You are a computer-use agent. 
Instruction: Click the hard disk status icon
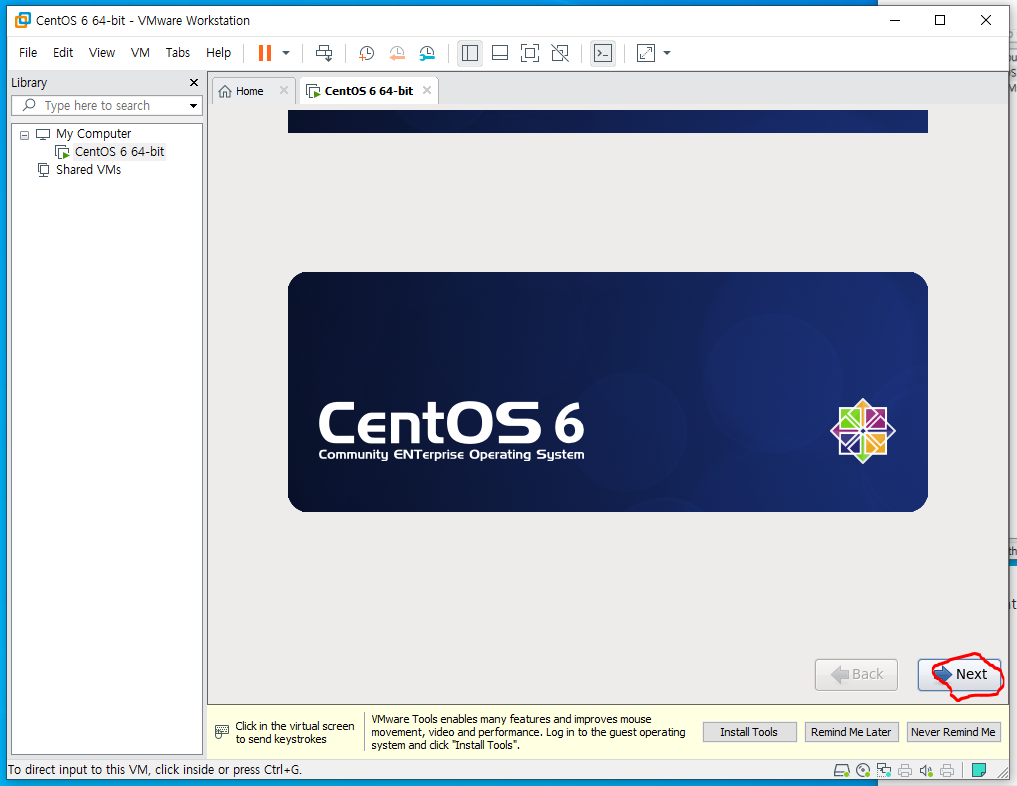point(841,770)
